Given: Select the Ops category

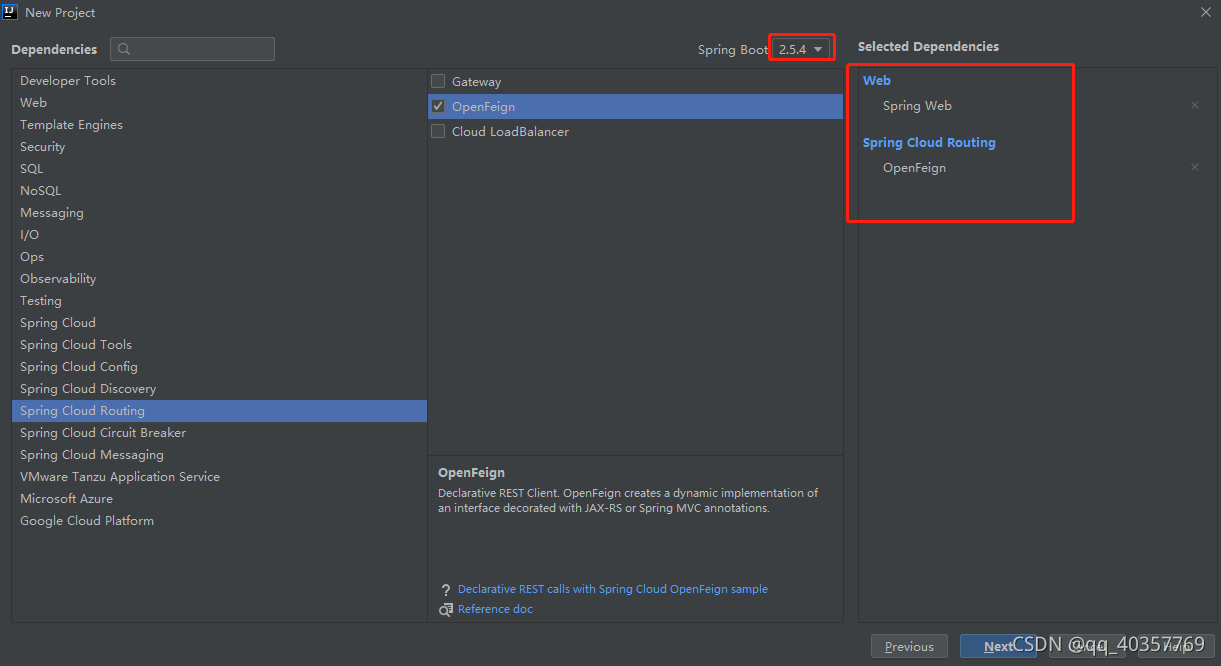Looking at the screenshot, I should click(x=219, y=257).
